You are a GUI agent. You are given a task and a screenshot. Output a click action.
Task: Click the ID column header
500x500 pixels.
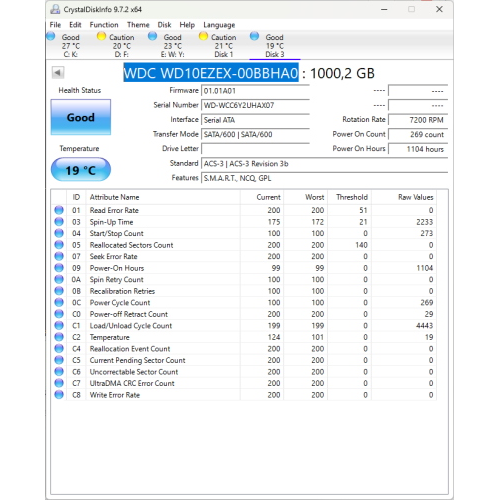76,197
